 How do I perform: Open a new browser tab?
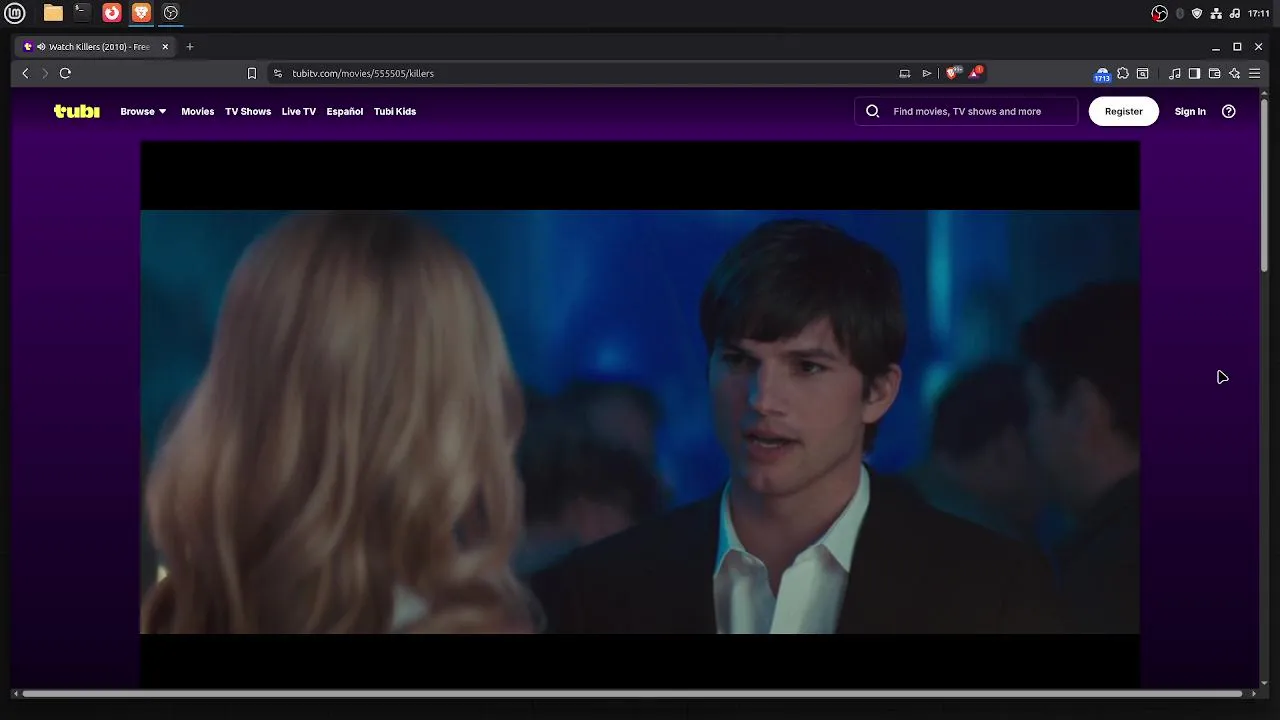click(x=190, y=47)
